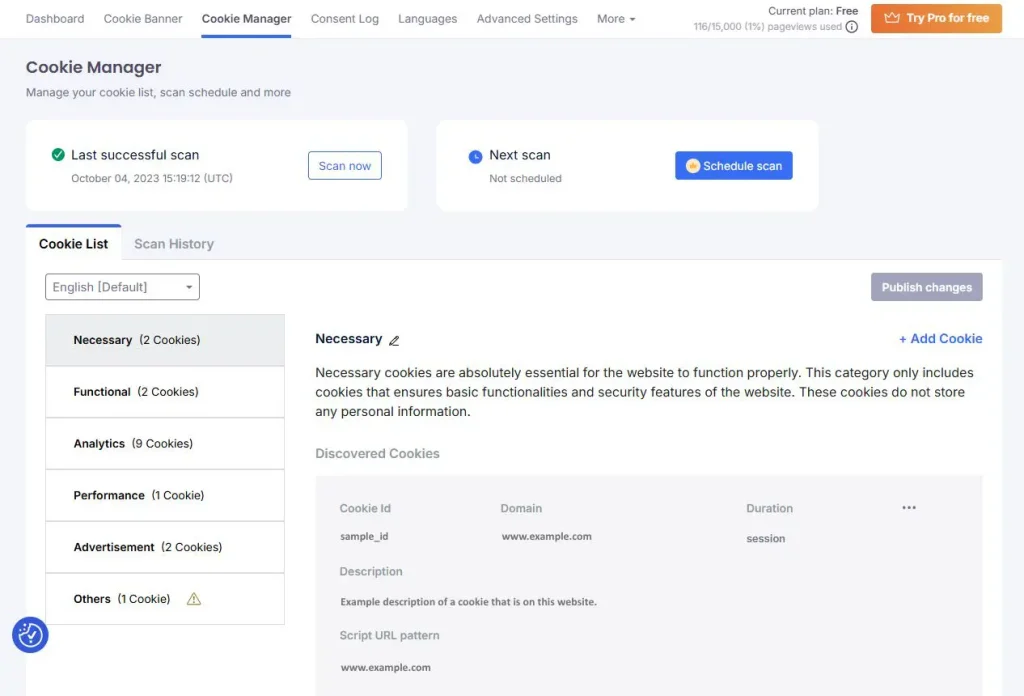Open the Advanced Settings section
Image resolution: width=1024 pixels, height=696 pixels.
[527, 18]
